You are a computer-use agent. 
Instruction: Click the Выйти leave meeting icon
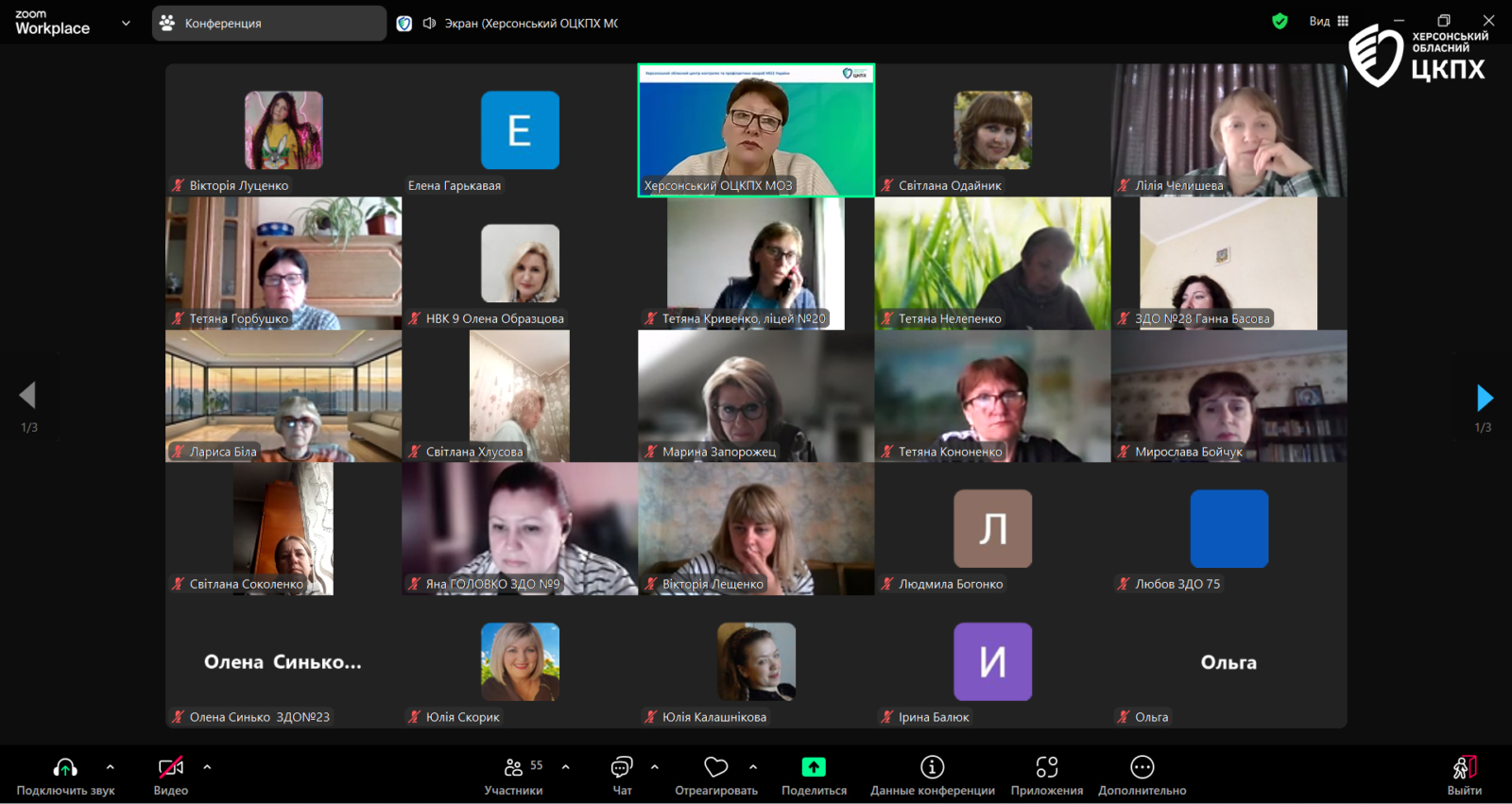click(x=1464, y=767)
